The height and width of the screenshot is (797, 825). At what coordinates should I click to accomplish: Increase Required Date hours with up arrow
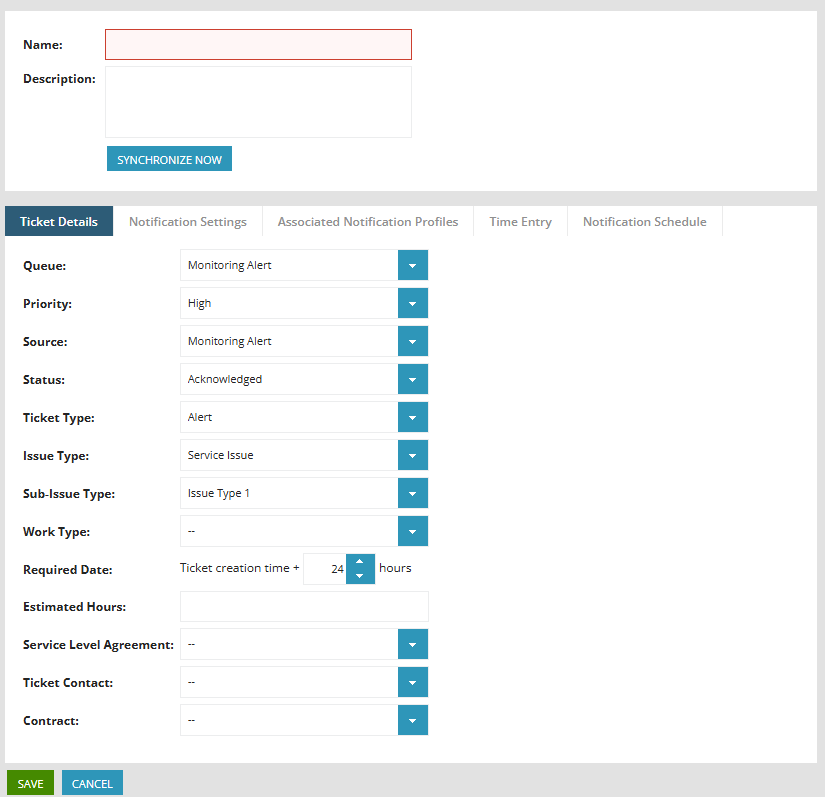(x=360, y=561)
